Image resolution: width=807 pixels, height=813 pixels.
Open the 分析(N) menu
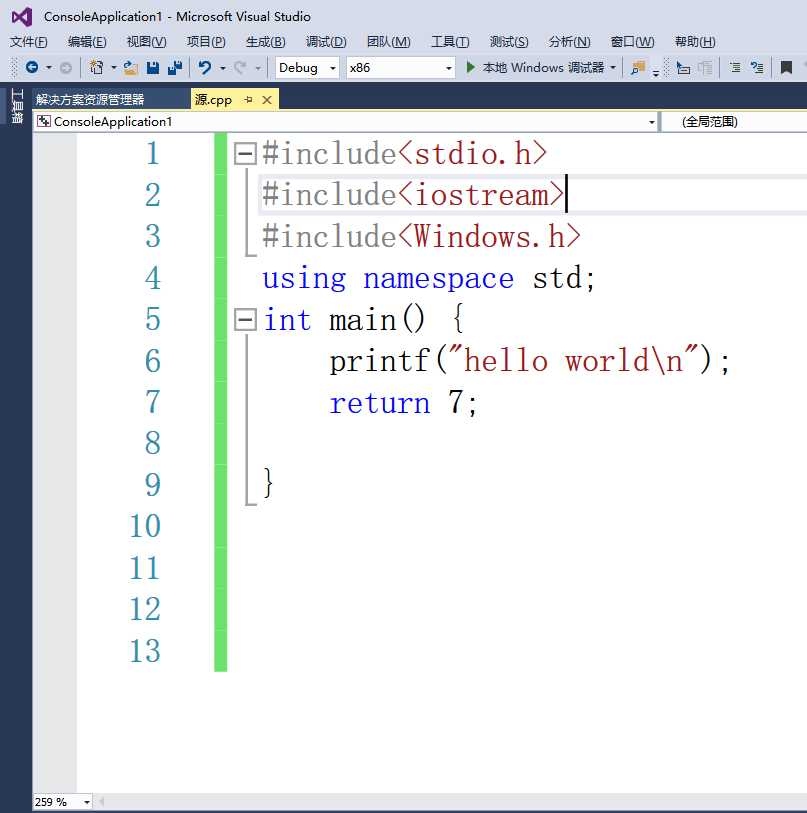[x=569, y=41]
